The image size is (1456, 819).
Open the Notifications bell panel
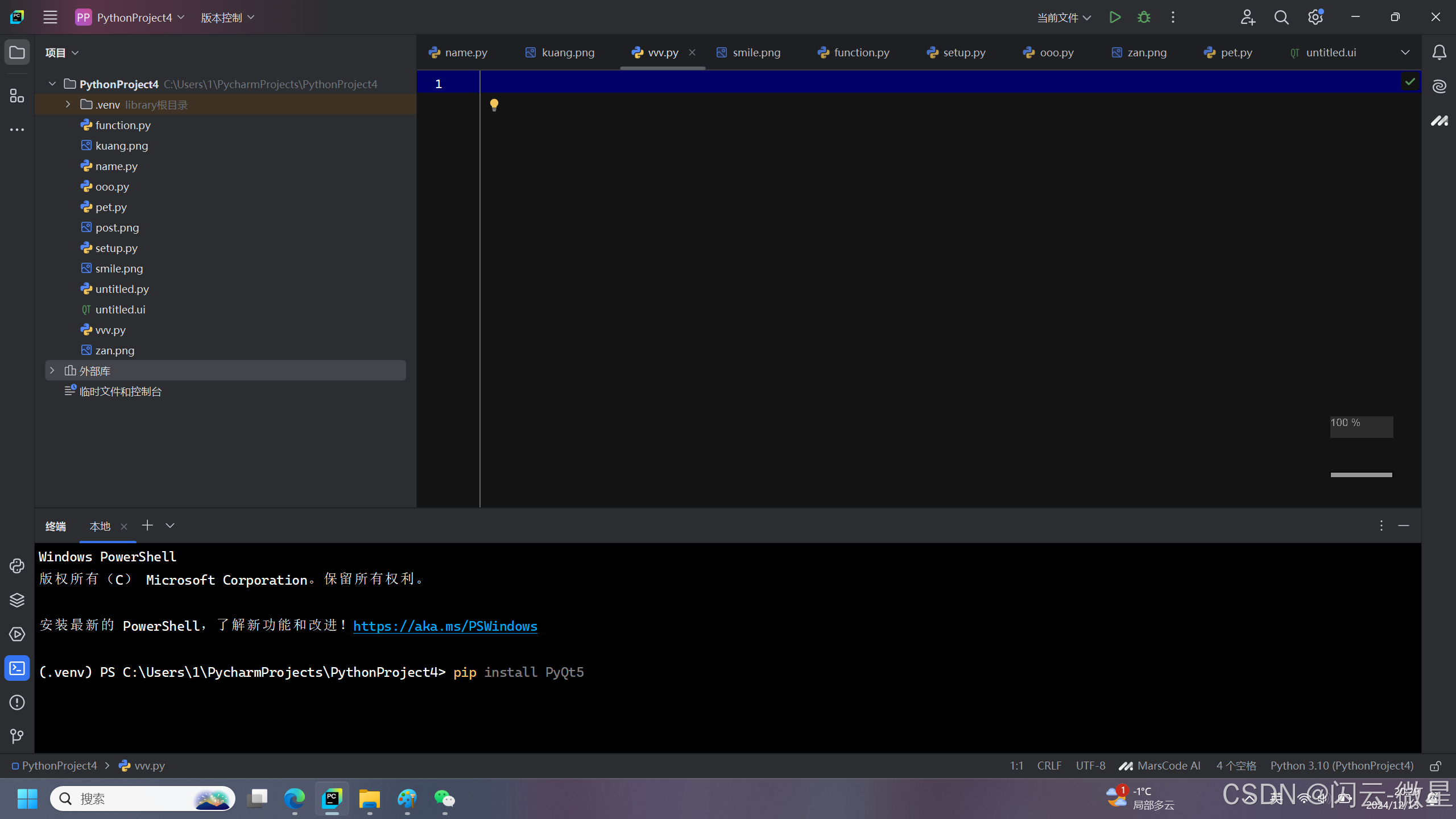[x=1439, y=52]
